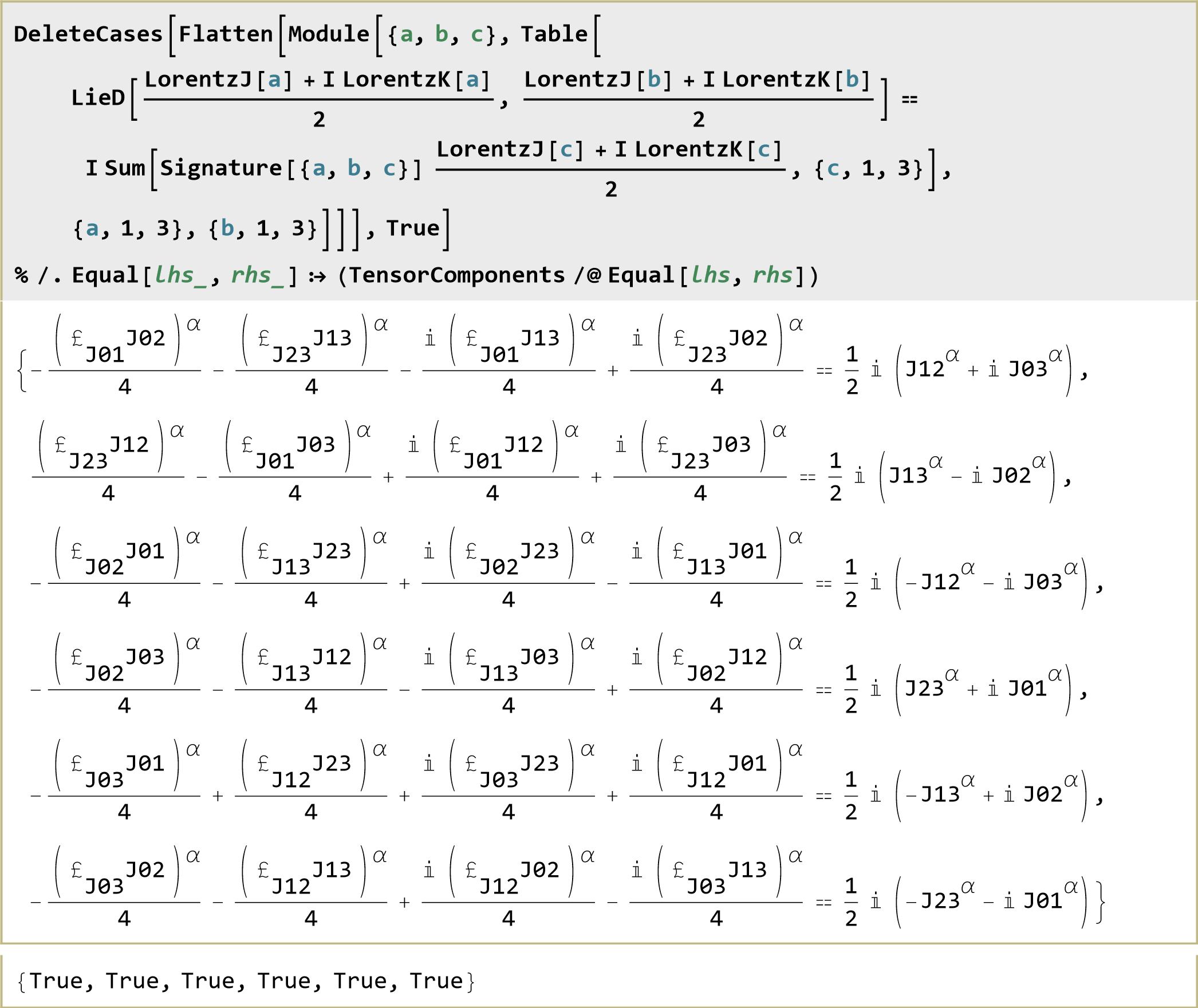Click the Sum keyword in input
The image size is (1198, 1008).
click(124, 168)
